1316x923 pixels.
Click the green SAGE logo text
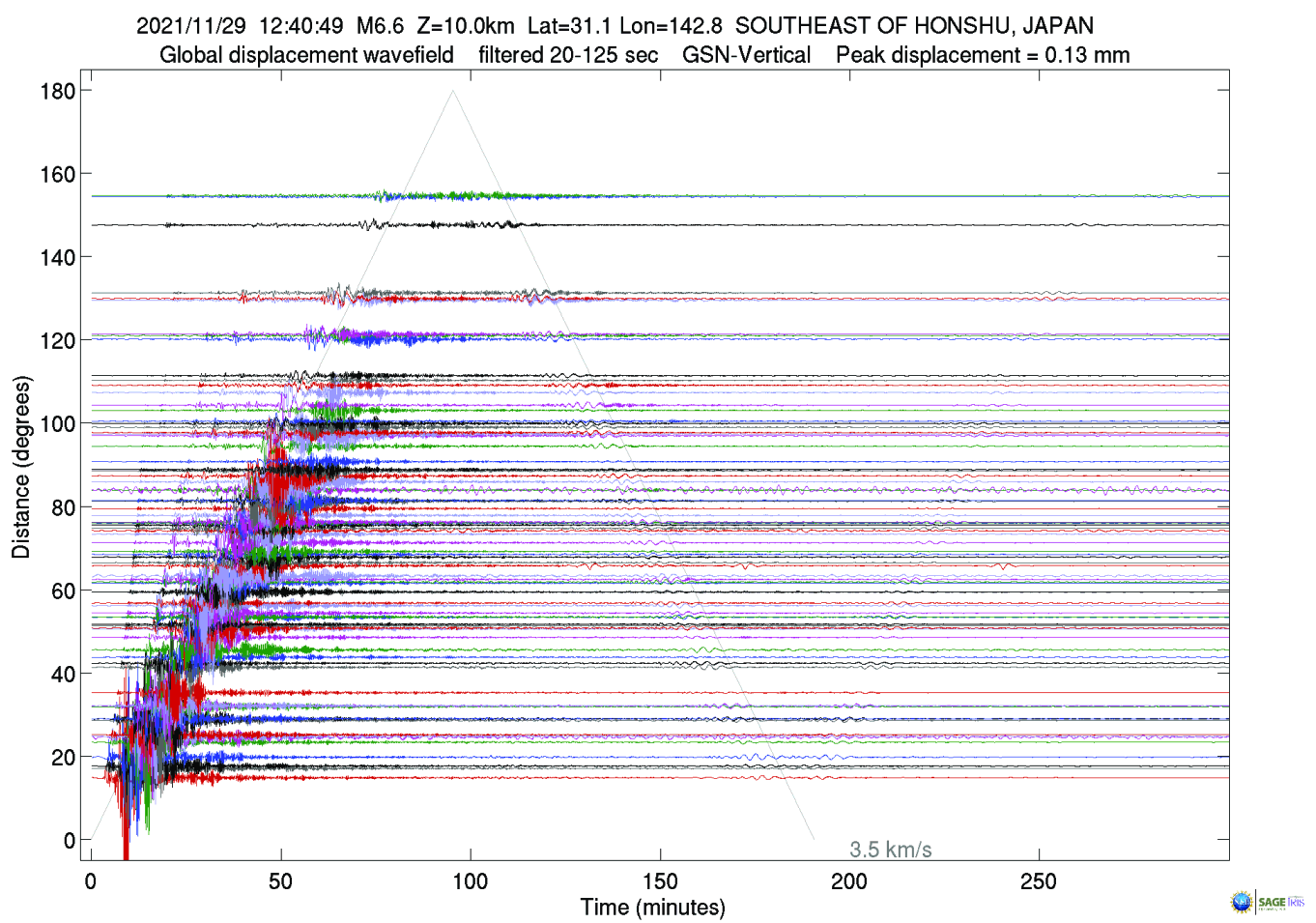coord(1272,902)
